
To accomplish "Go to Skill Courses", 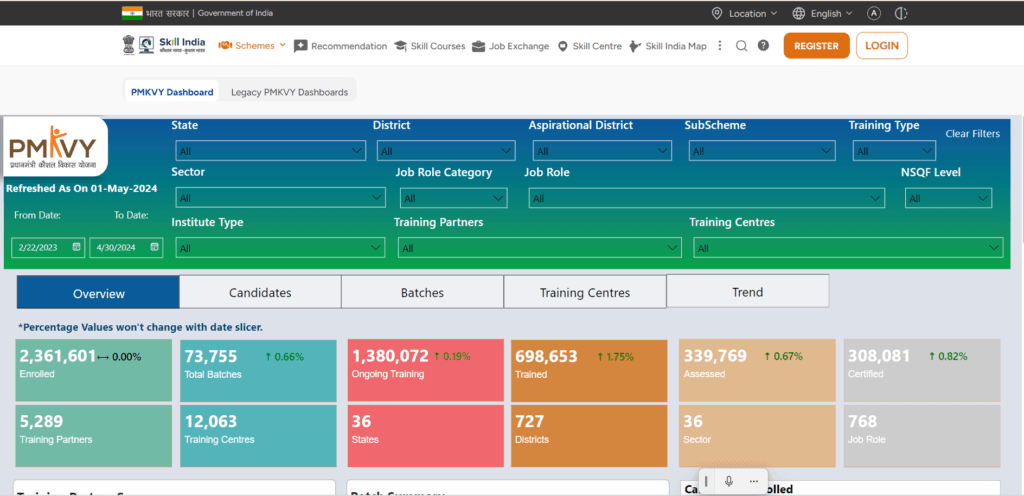I will click(x=430, y=46).
